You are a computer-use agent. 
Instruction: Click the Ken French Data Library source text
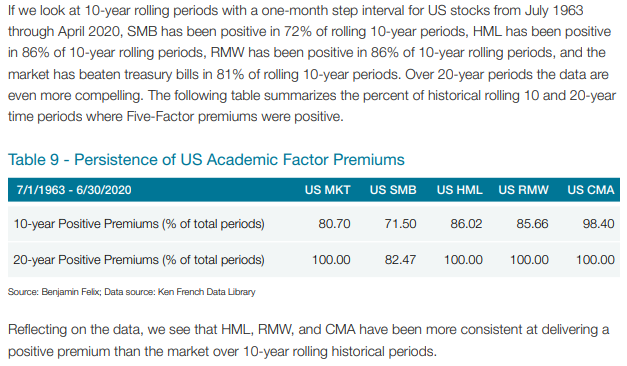coord(206,292)
